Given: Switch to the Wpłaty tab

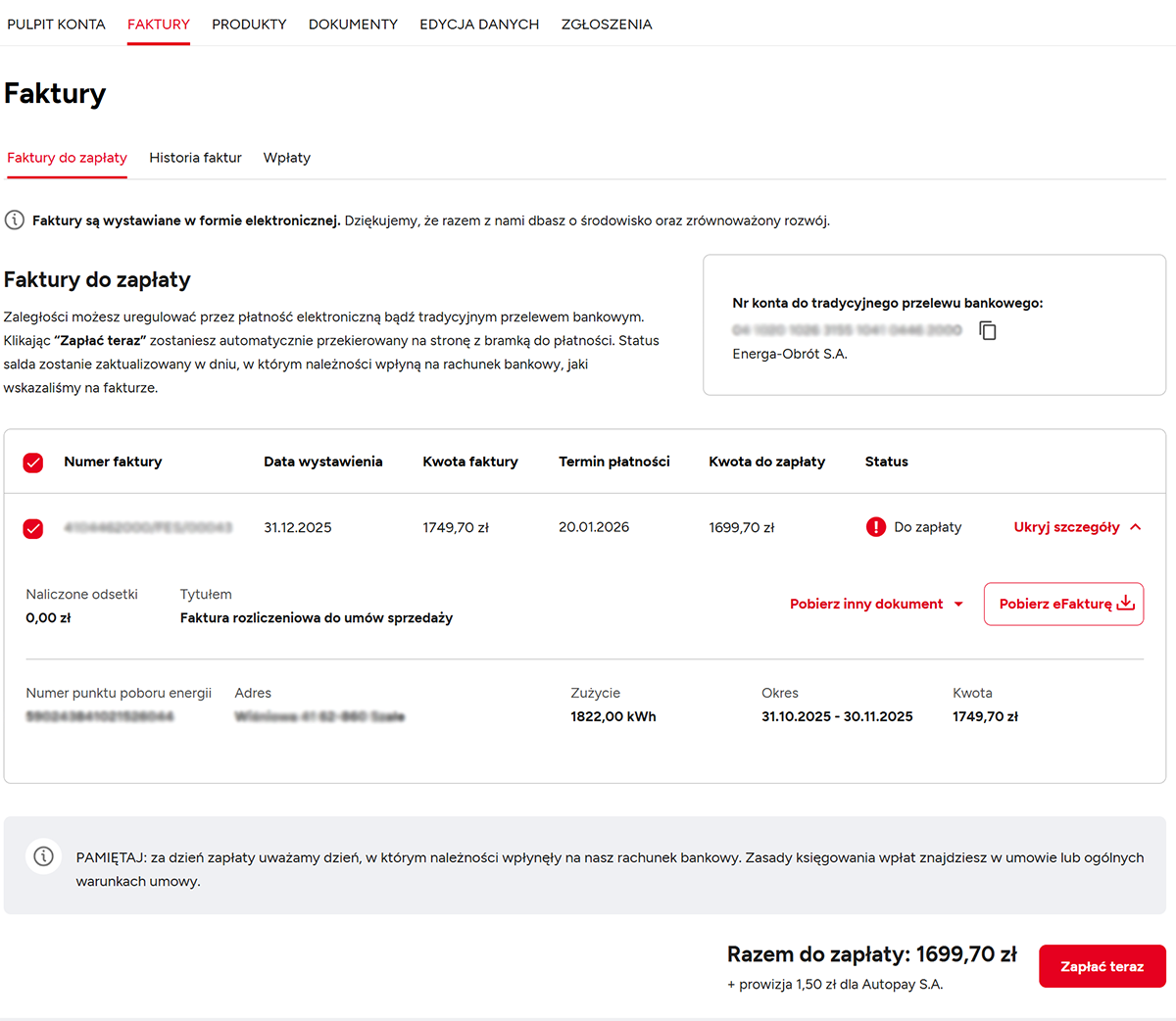Looking at the screenshot, I should coord(286,158).
